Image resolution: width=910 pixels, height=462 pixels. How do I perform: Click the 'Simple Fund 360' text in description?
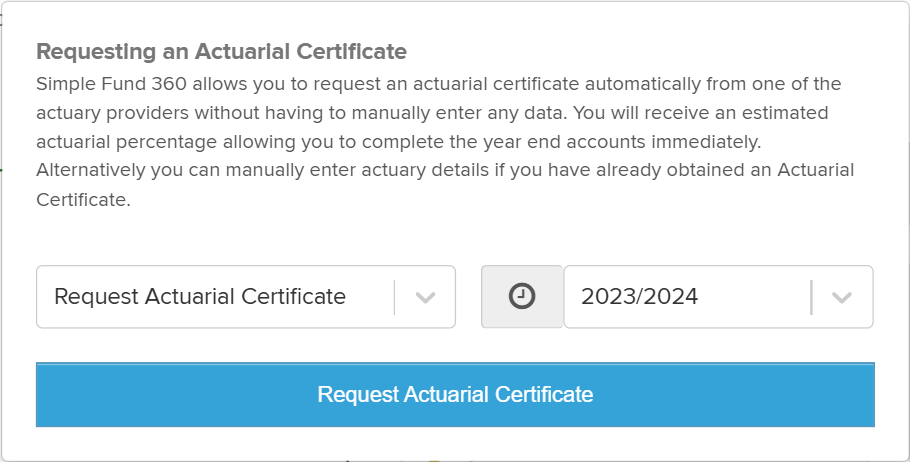pos(111,84)
